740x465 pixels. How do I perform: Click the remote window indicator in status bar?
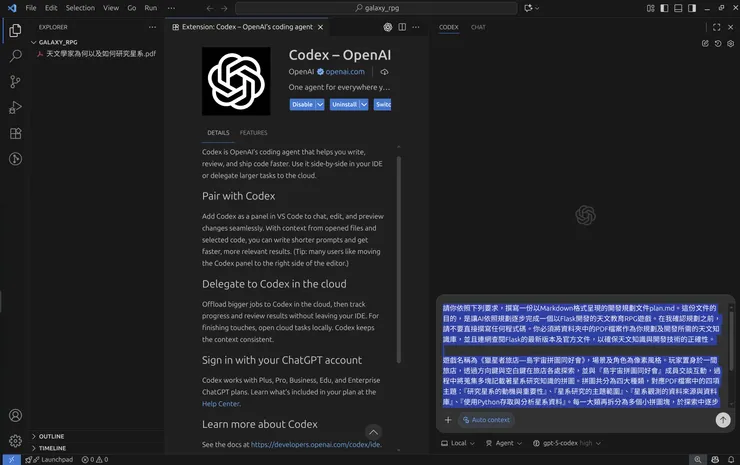(11, 459)
